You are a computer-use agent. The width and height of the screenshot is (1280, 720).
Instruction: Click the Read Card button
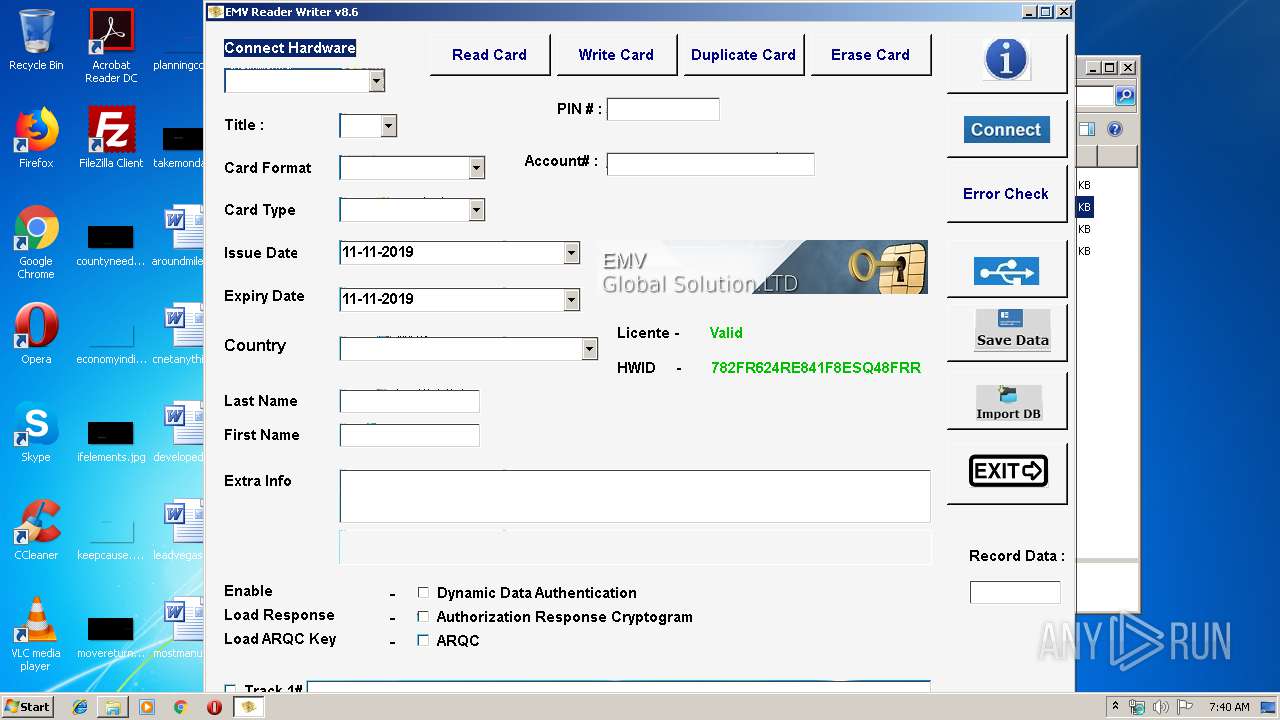(489, 55)
